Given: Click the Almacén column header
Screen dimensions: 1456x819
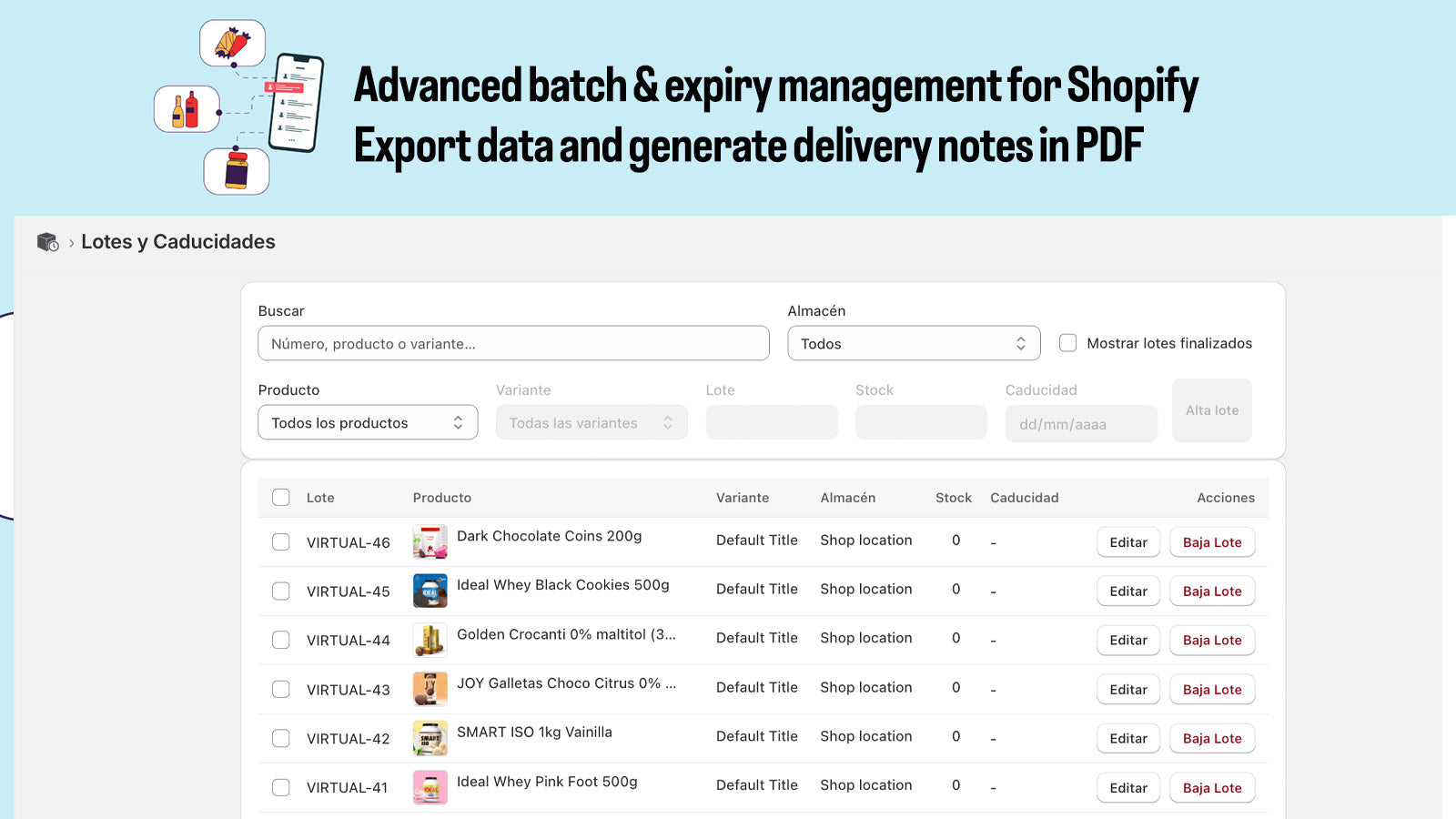Looking at the screenshot, I should click(x=848, y=498).
